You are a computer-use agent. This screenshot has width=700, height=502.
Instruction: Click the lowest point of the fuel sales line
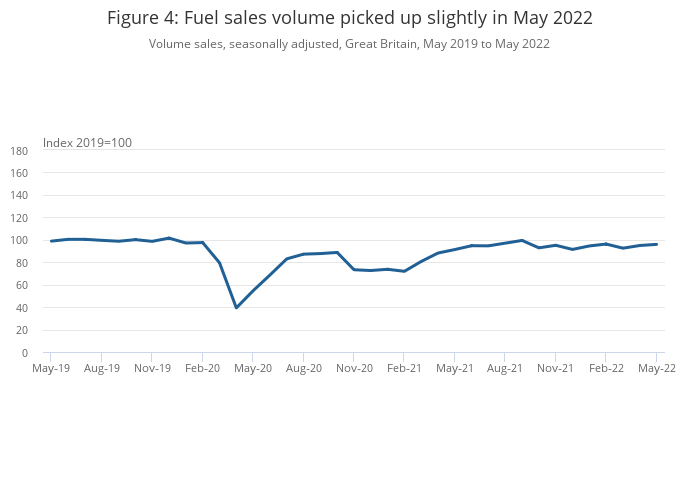[236, 307]
